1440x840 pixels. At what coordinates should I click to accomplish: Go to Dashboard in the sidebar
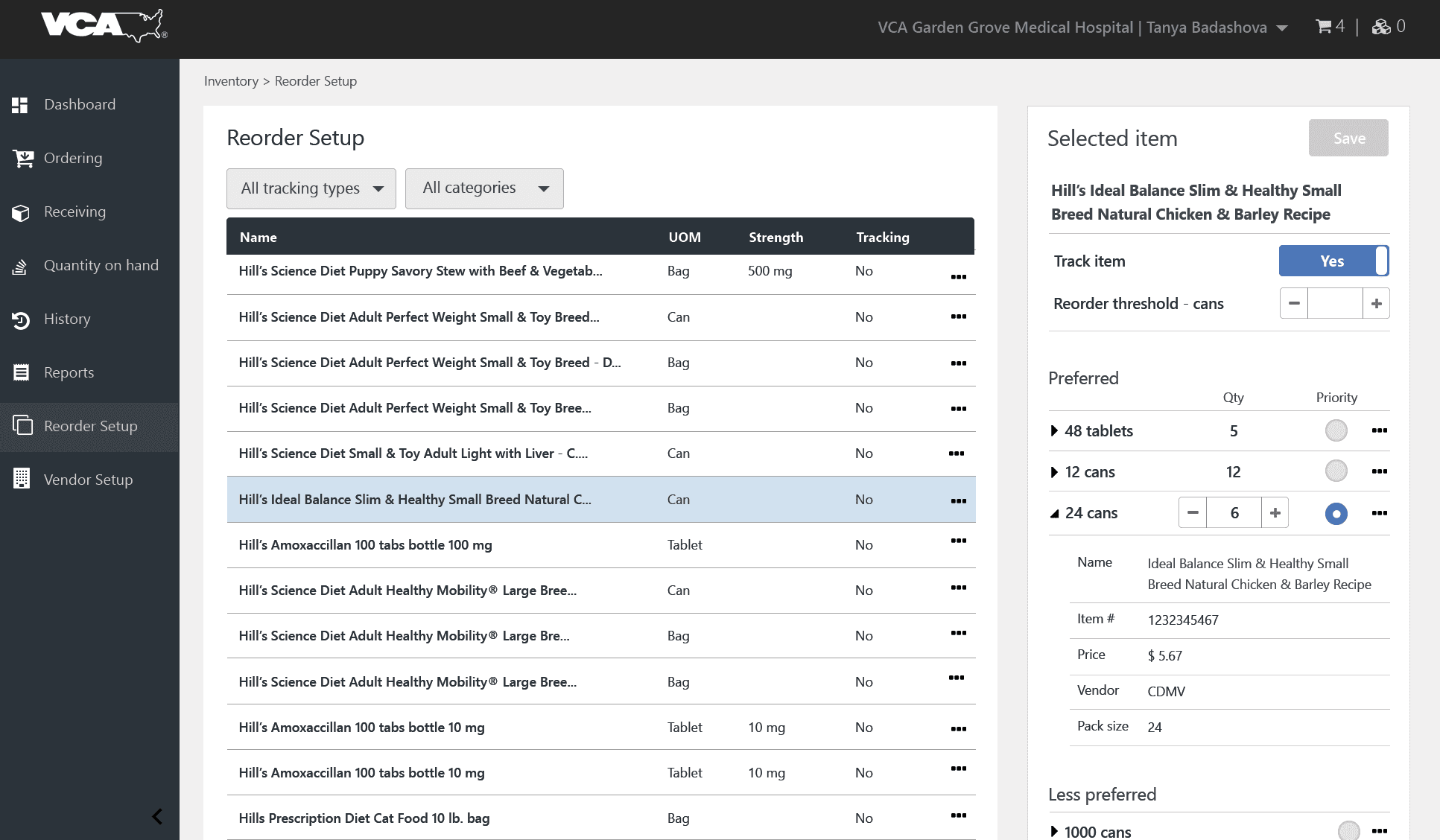(x=80, y=105)
